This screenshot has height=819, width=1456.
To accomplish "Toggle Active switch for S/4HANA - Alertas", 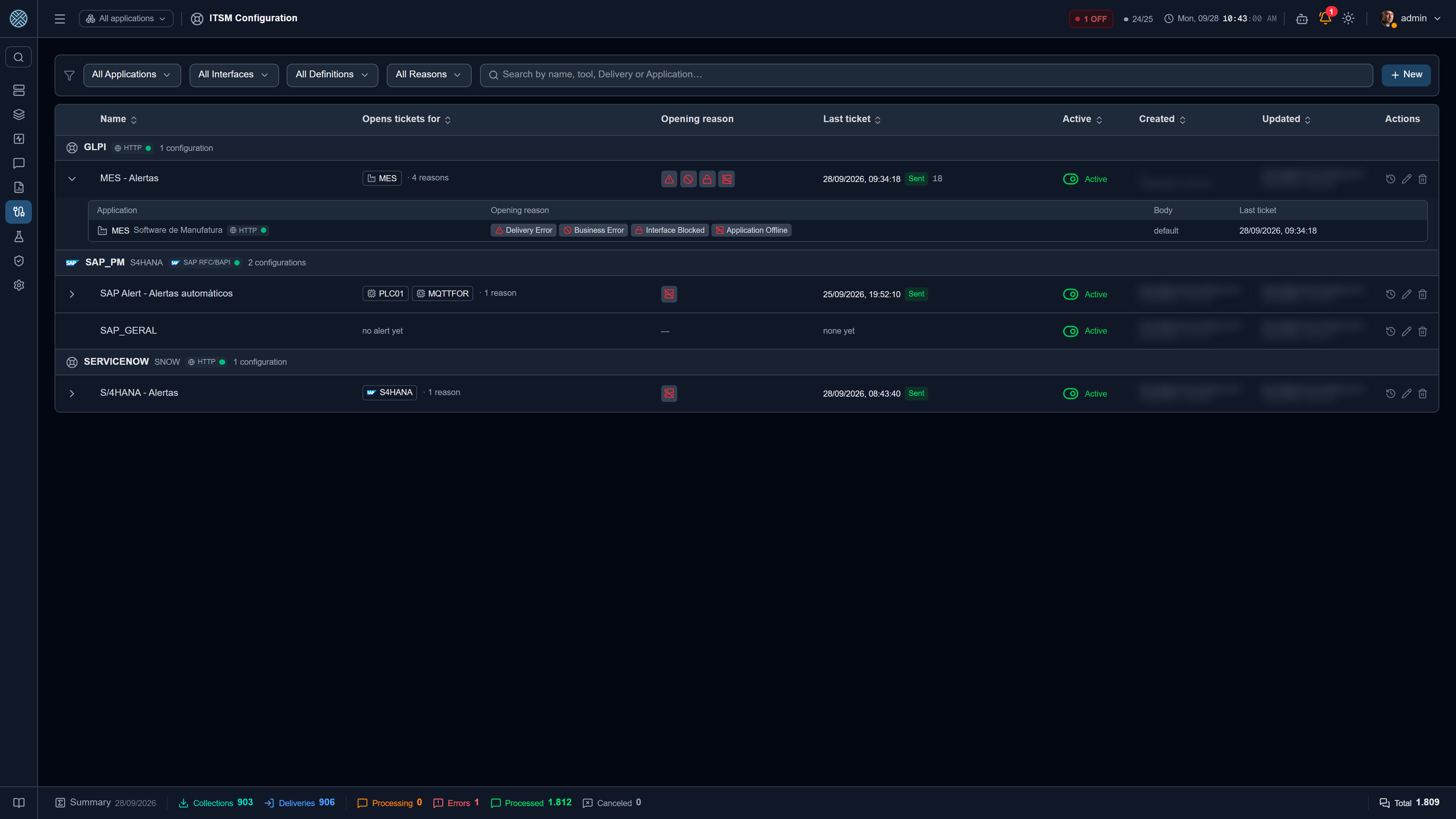I will [x=1070, y=394].
